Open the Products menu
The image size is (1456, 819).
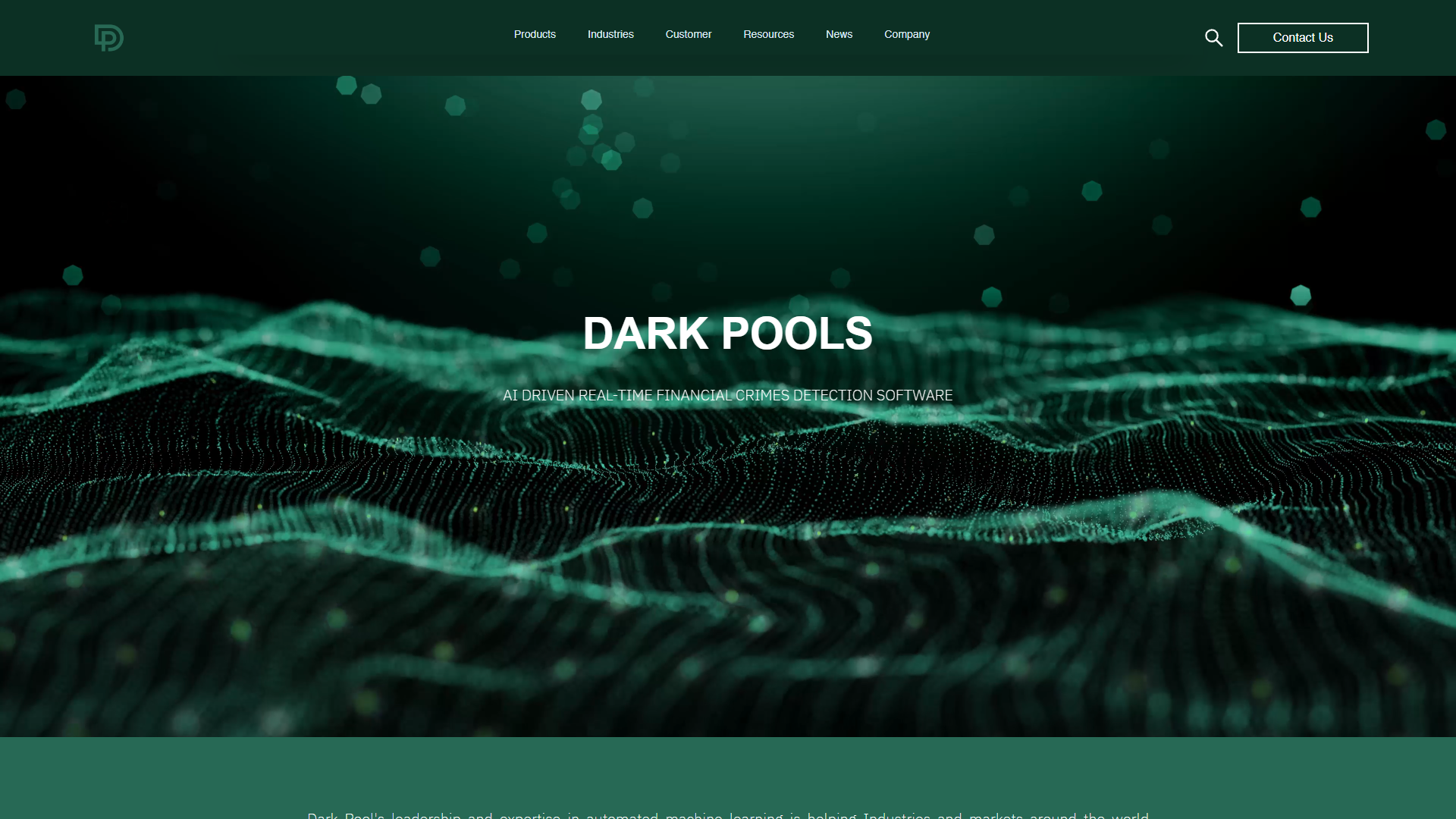pos(535,34)
